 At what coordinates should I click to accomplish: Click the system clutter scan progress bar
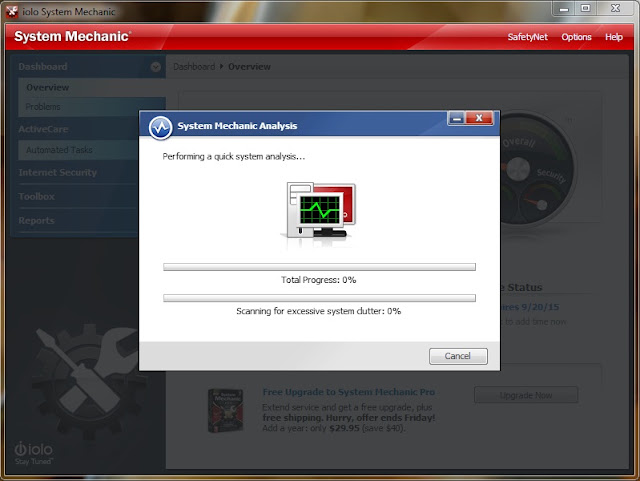(319, 298)
